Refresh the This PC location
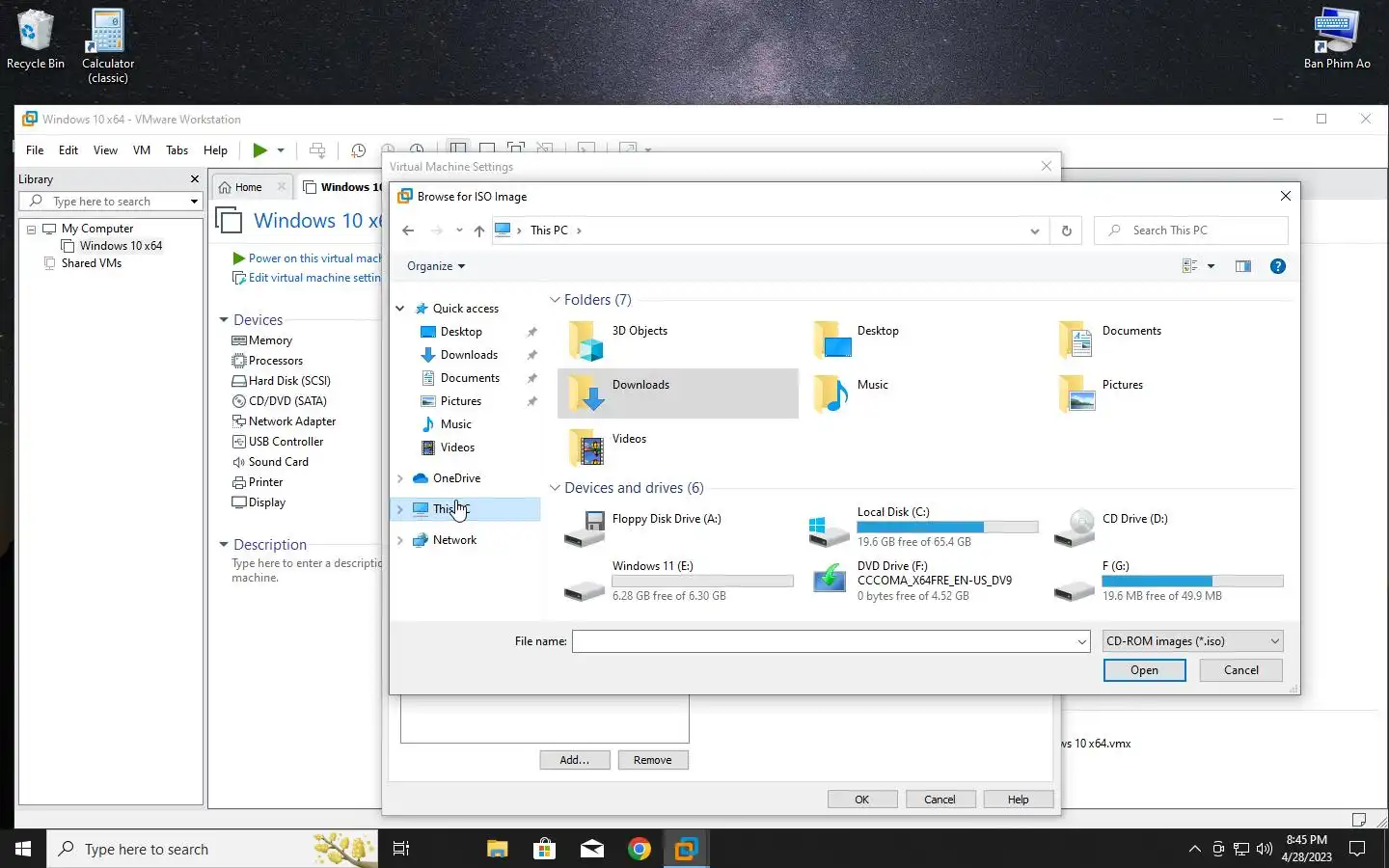The image size is (1389, 868). click(1066, 231)
